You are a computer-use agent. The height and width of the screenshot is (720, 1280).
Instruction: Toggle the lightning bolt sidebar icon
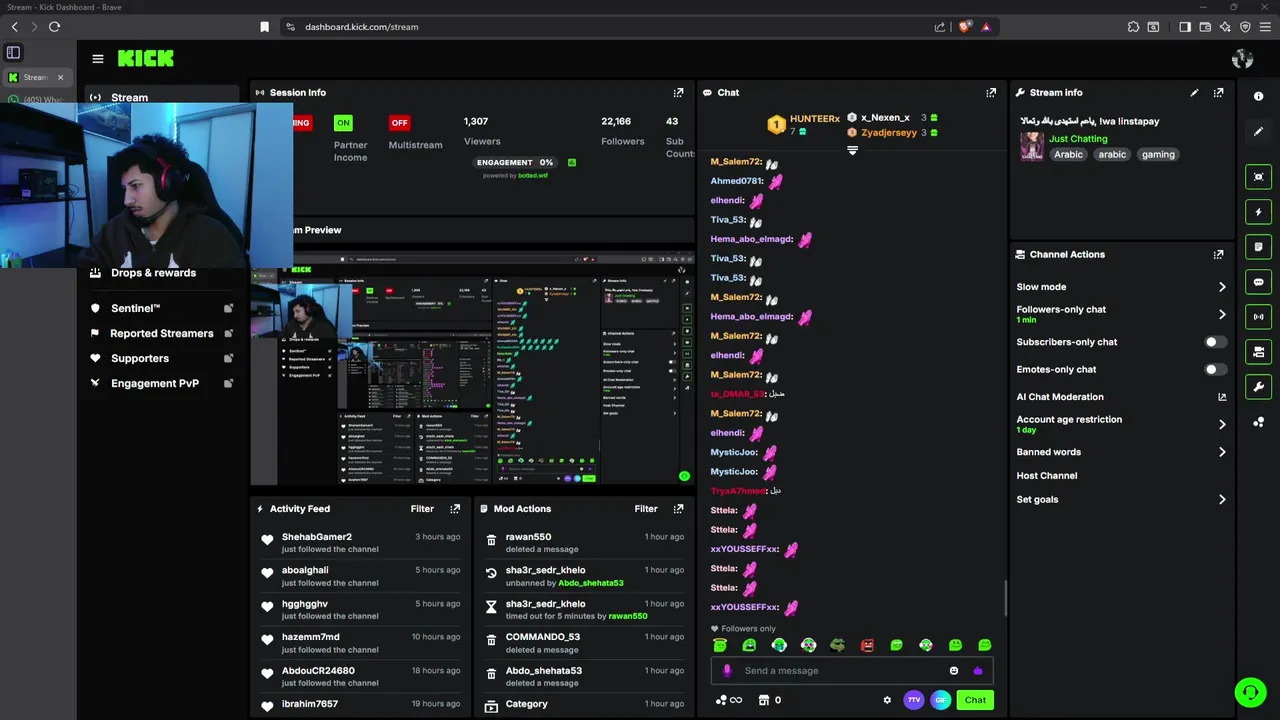1258,212
